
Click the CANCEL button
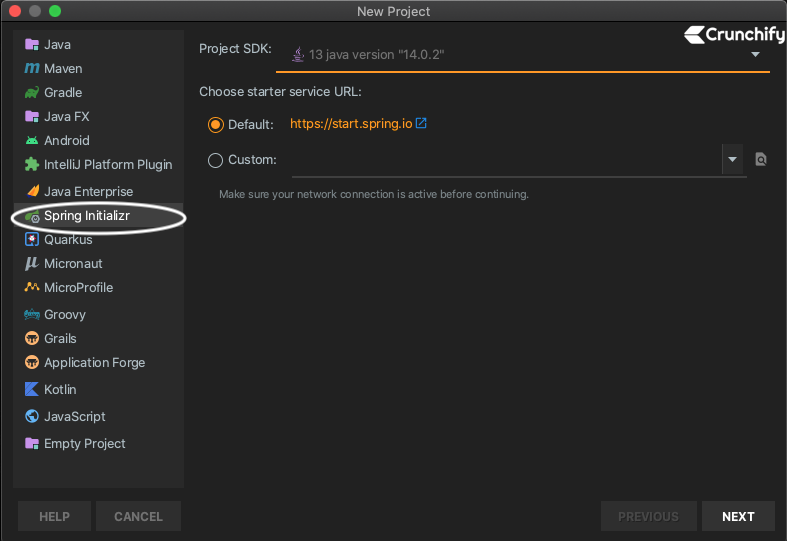point(138,516)
